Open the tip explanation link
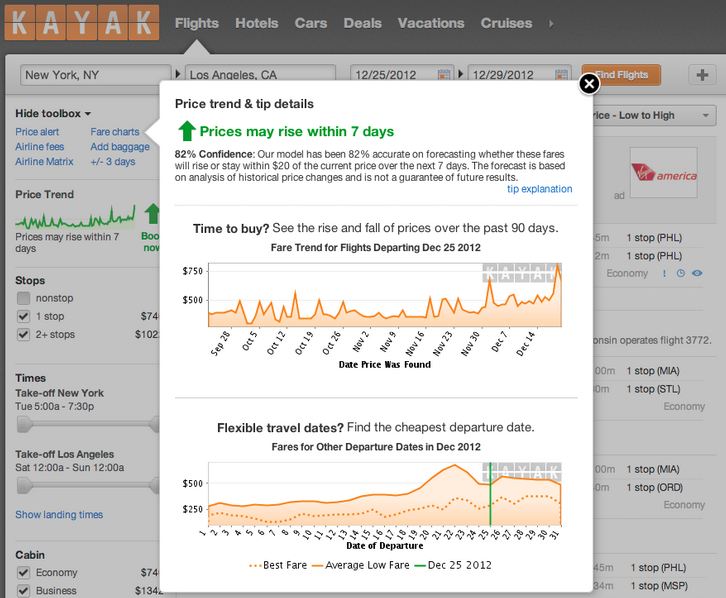This screenshot has width=726, height=598. click(x=539, y=189)
